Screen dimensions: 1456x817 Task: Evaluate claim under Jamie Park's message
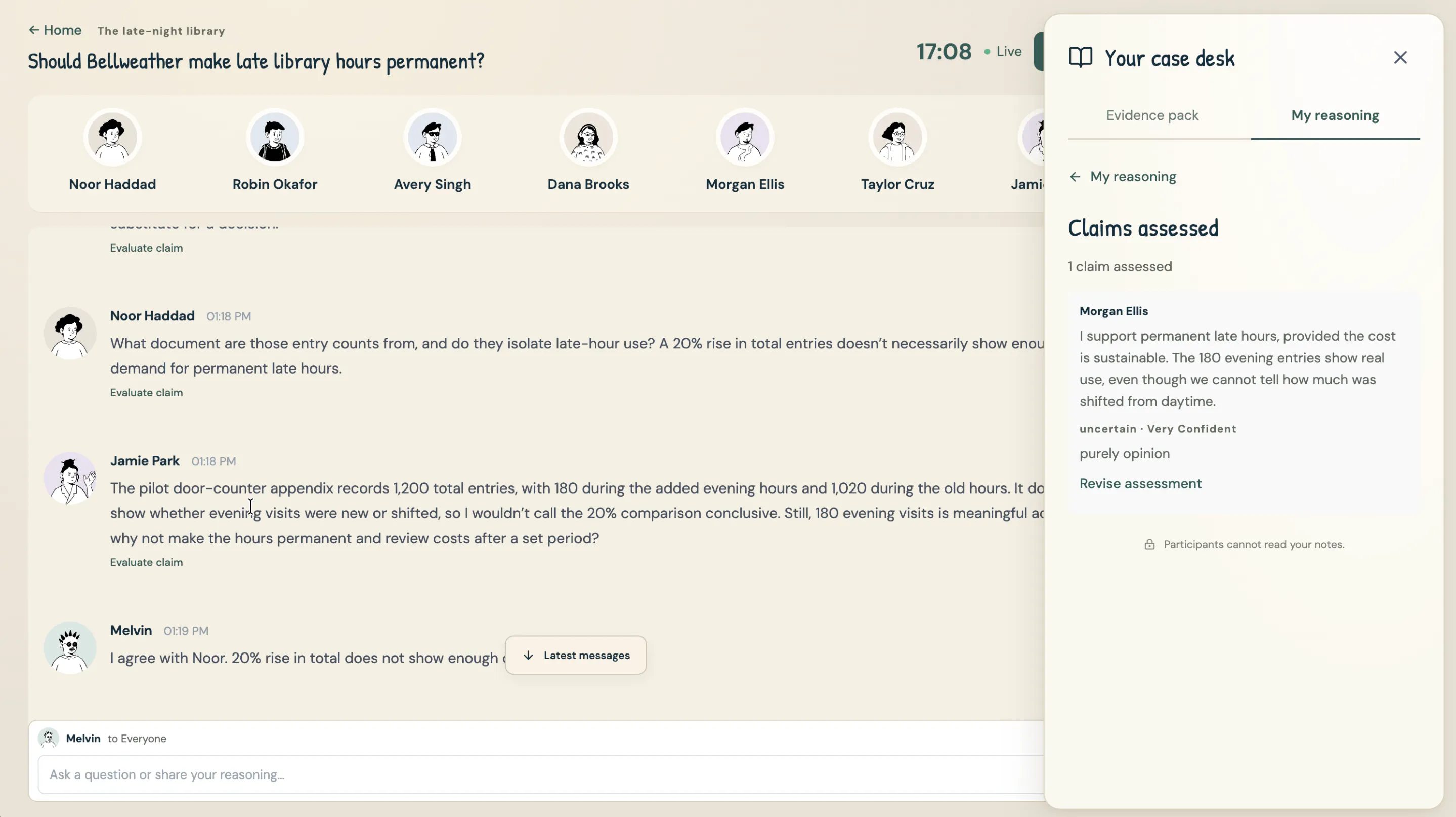click(146, 562)
